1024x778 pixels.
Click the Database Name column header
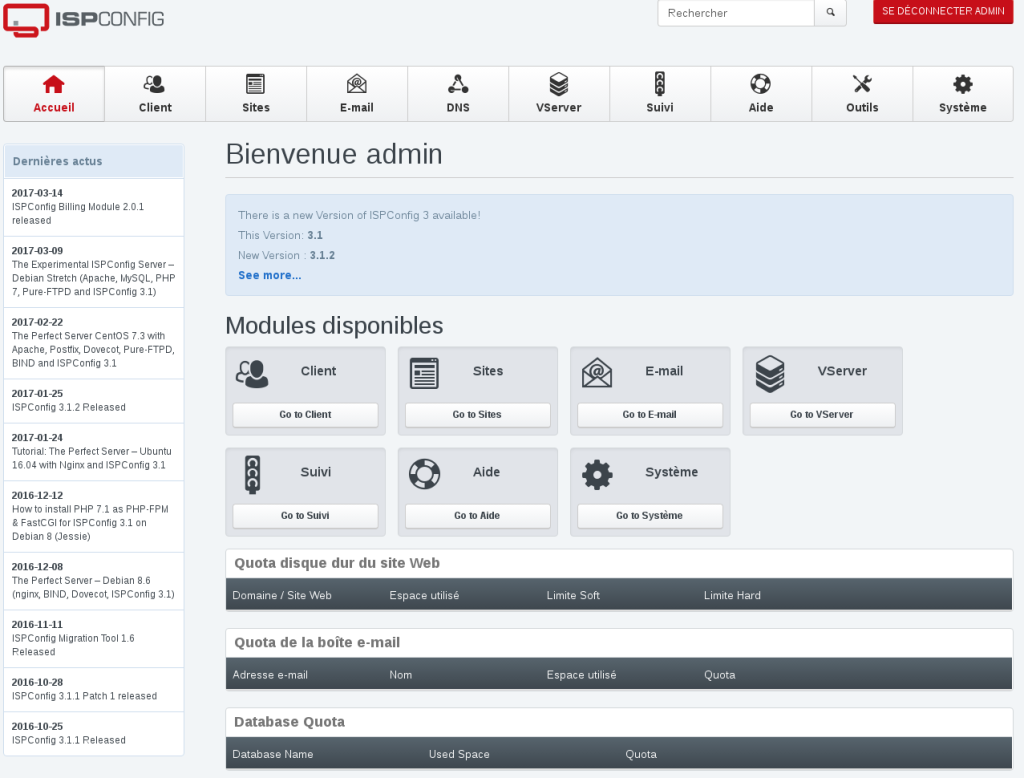click(273, 754)
